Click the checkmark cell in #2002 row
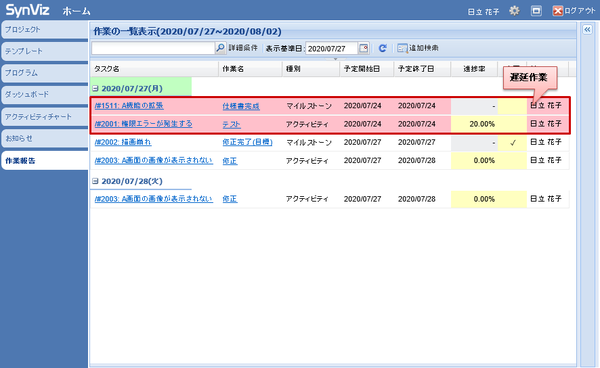Screen dimensions: 600x368 tap(512, 142)
